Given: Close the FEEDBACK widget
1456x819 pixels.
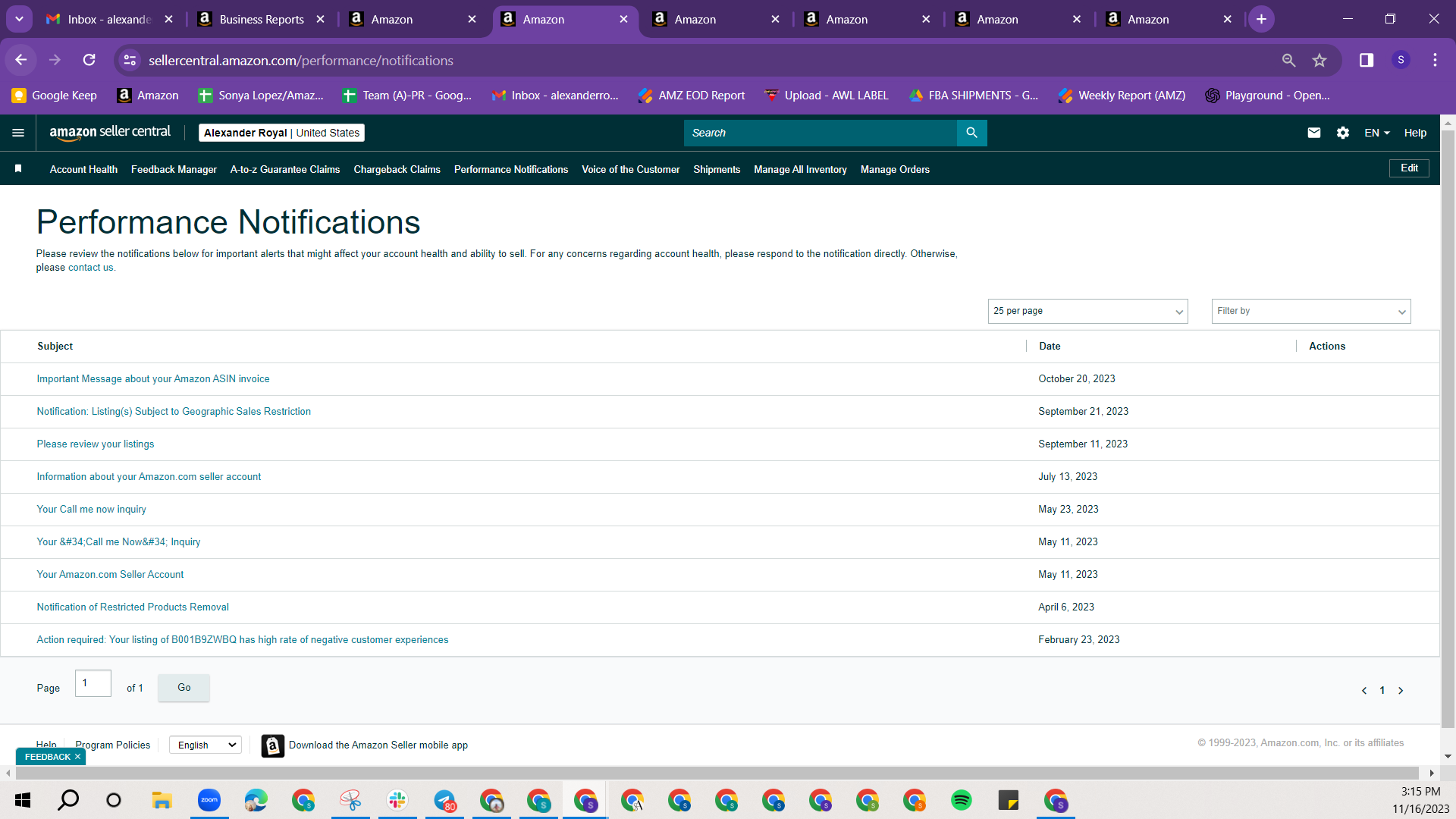Looking at the screenshot, I should (x=77, y=757).
